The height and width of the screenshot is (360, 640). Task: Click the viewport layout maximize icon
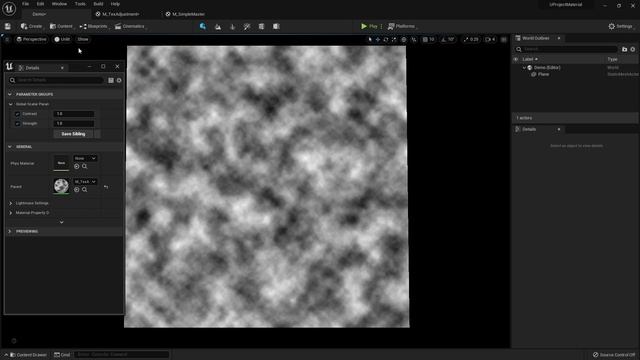click(x=504, y=40)
